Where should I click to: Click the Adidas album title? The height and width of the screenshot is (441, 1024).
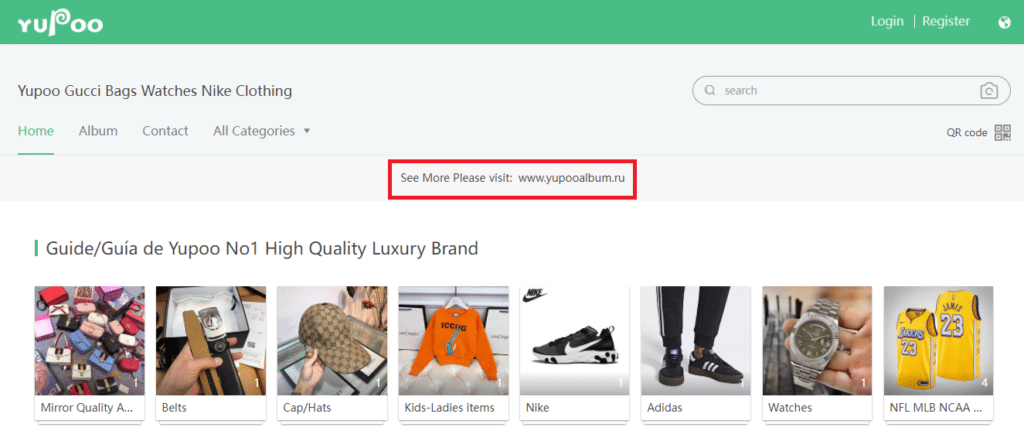click(665, 408)
